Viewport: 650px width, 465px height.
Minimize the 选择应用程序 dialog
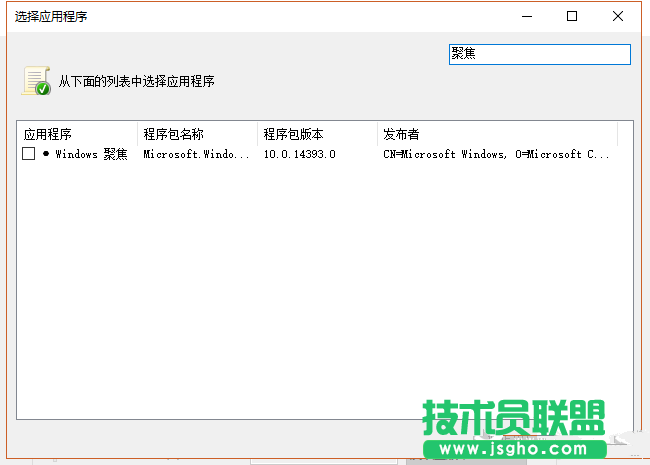pyautogui.click(x=527, y=17)
